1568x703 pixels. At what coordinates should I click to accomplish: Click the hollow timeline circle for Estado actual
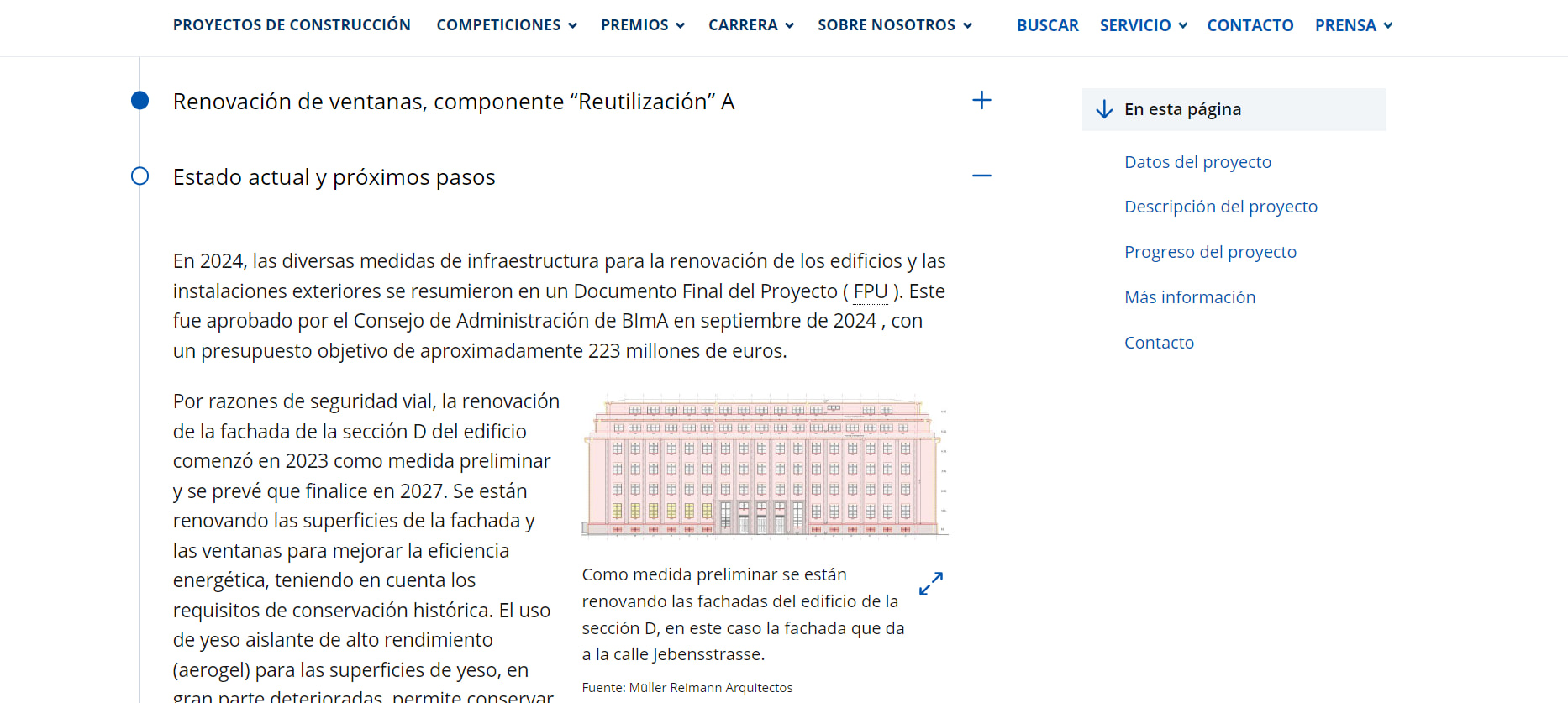140,176
